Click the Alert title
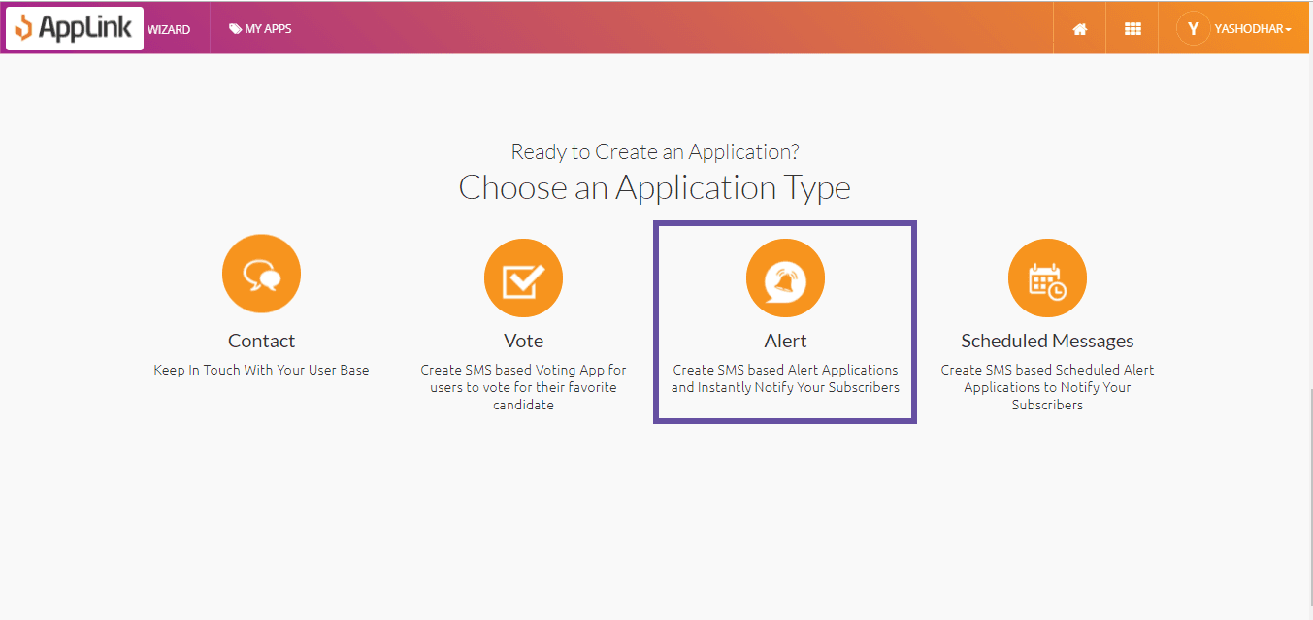Screen dimensions: 1313x620 pyautogui.click(x=785, y=341)
